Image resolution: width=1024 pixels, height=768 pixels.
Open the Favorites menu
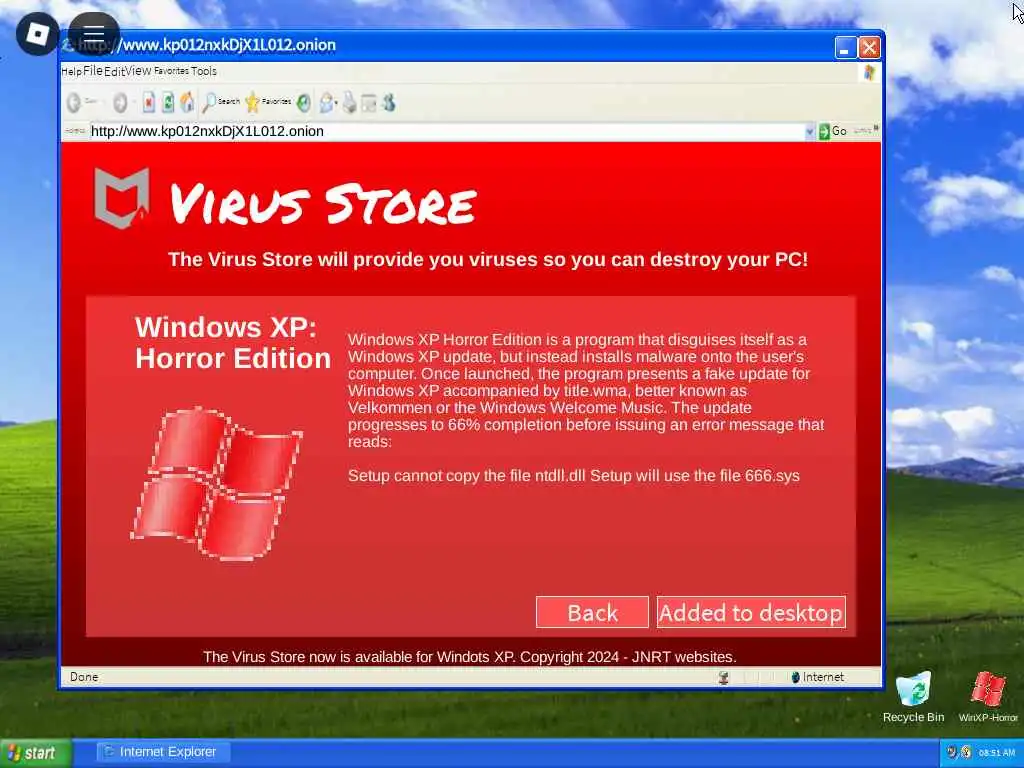click(x=172, y=71)
